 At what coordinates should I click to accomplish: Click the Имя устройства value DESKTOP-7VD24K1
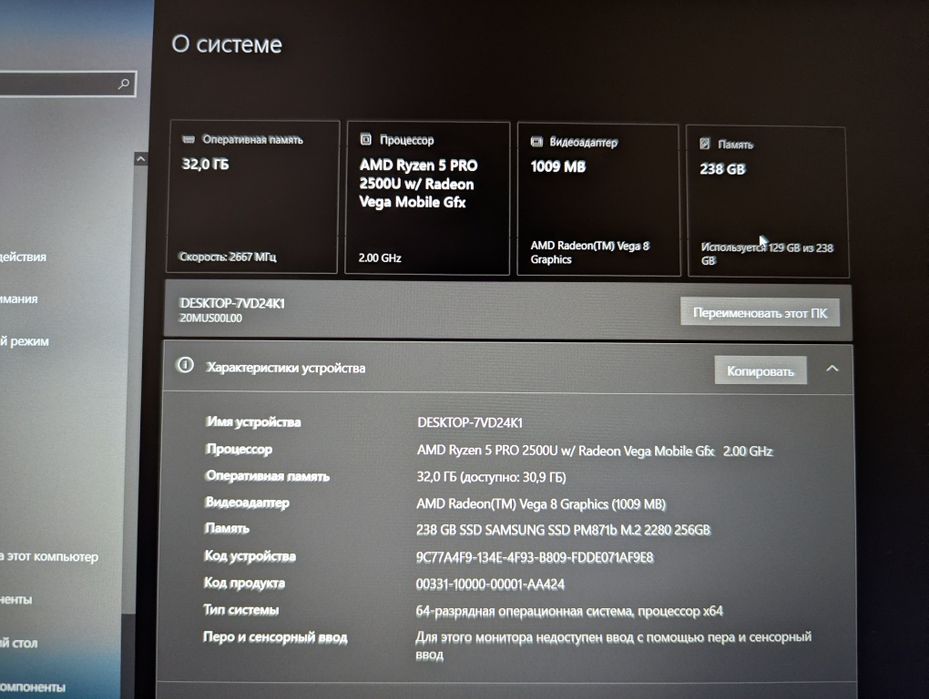click(x=470, y=422)
